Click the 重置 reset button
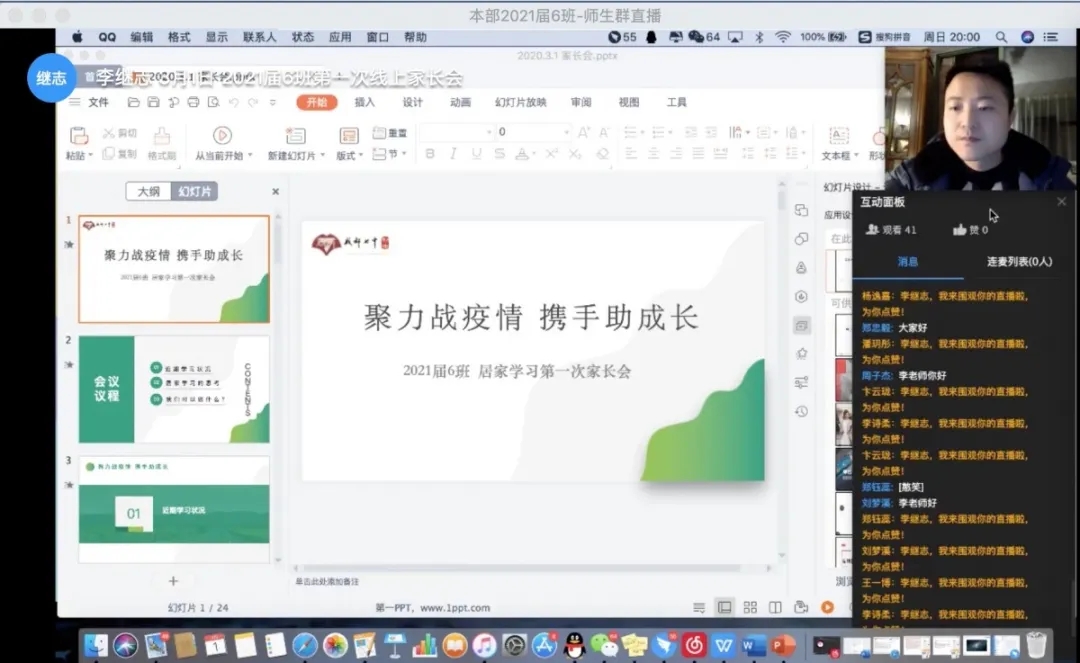 point(390,133)
